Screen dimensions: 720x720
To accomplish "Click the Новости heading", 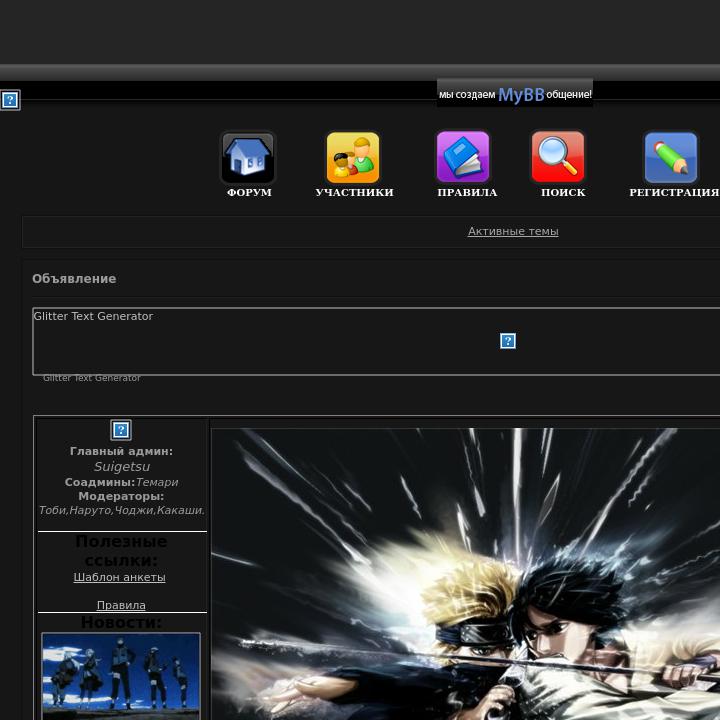I will (x=121, y=622).
